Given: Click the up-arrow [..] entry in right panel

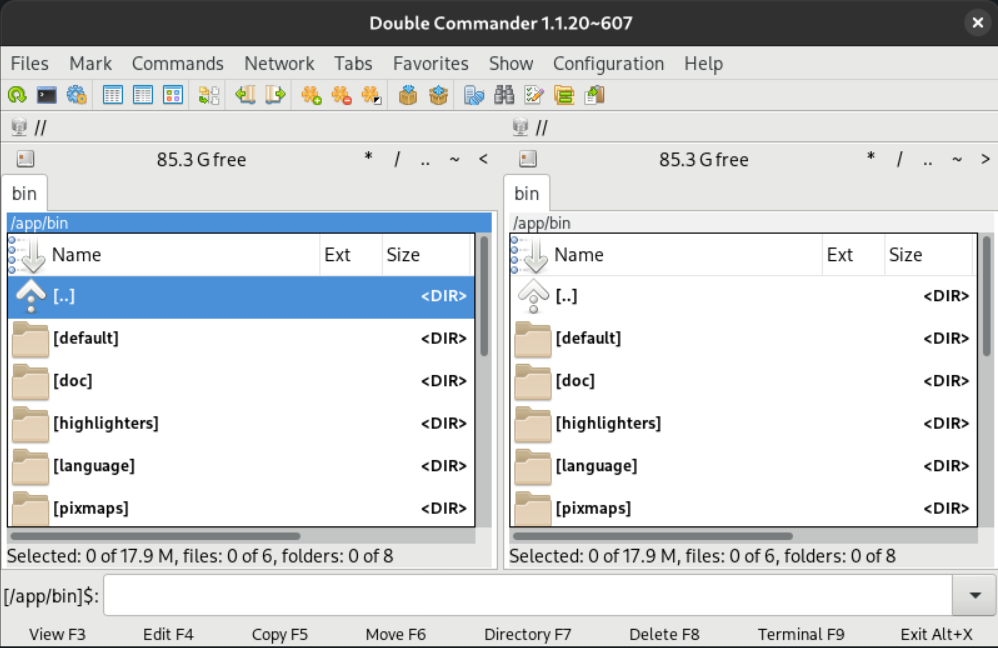Looking at the screenshot, I should click(x=566, y=296).
